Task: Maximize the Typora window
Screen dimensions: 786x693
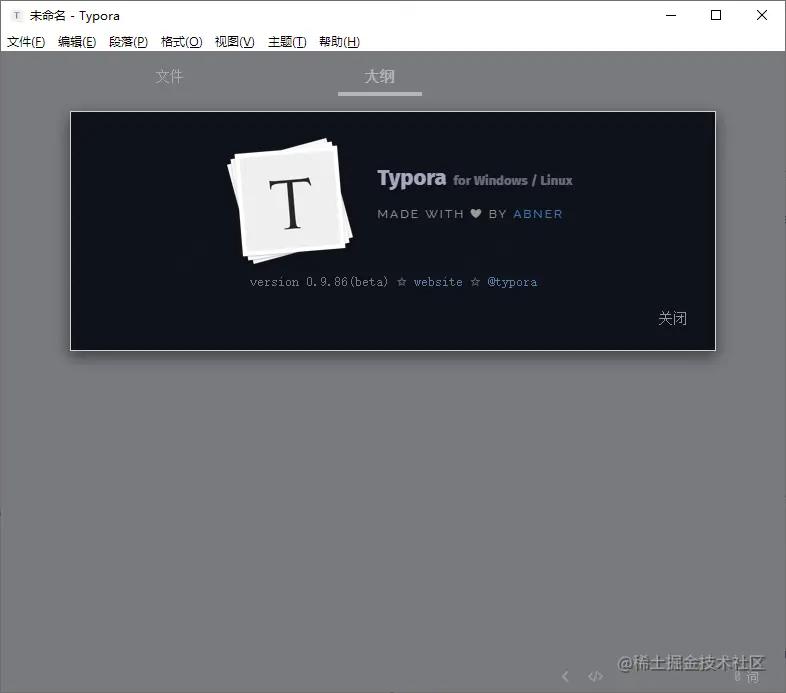Action: click(x=716, y=16)
